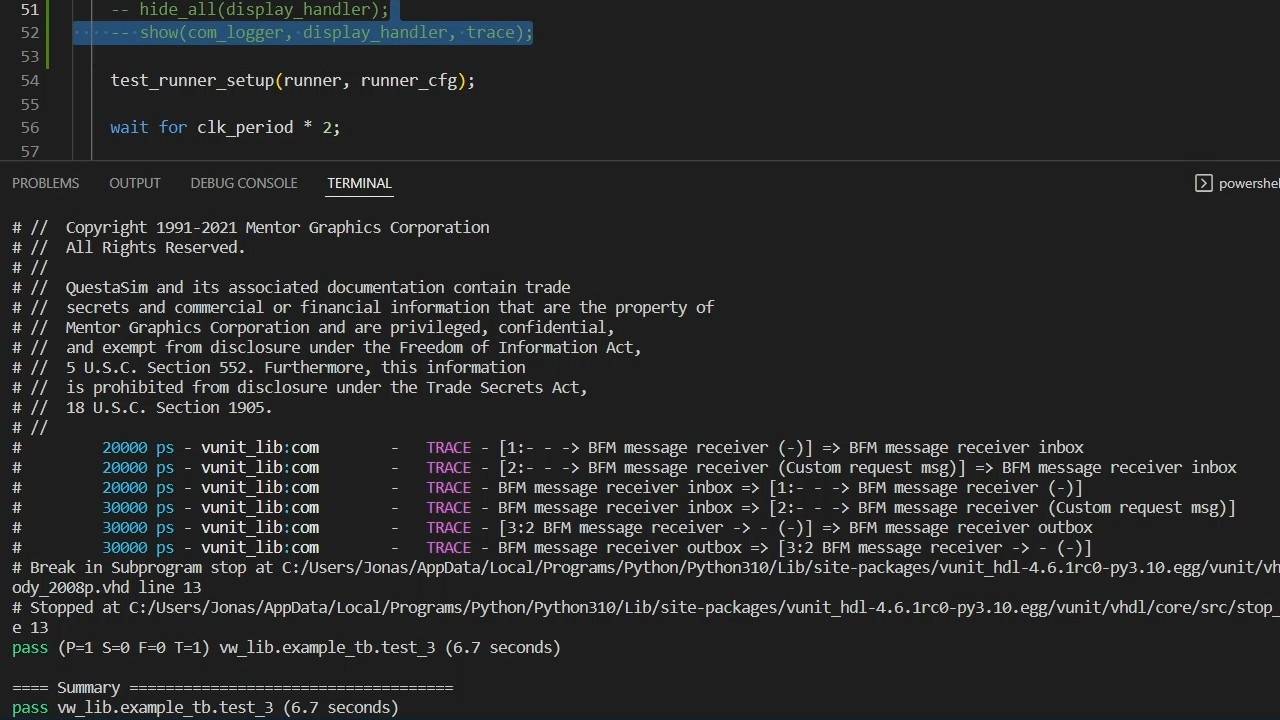
Task: Click 'runner_cfg' argument in the editor
Action: point(409,80)
